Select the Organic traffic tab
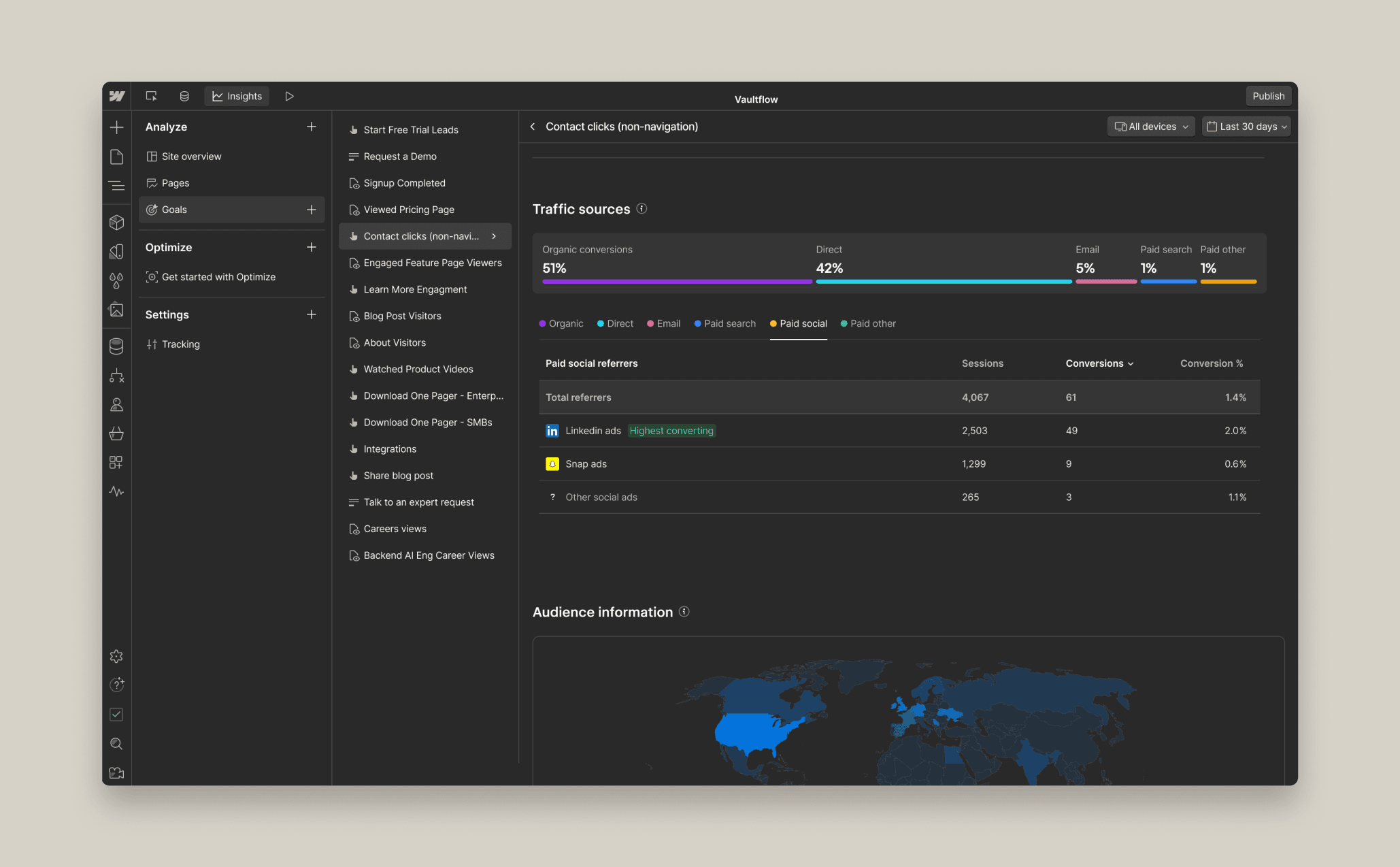Image resolution: width=1400 pixels, height=867 pixels. click(x=561, y=323)
